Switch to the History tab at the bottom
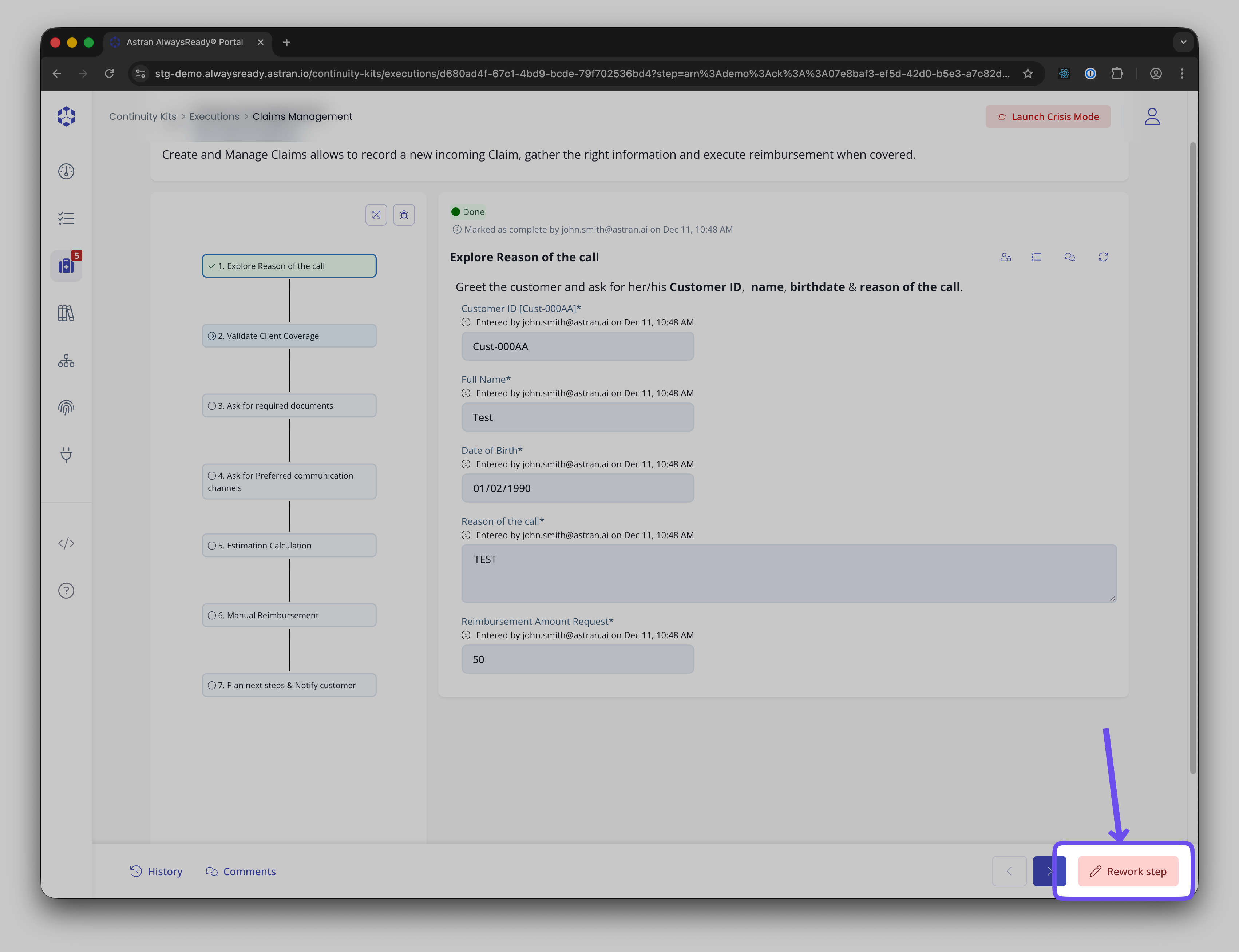1239x952 pixels. point(157,871)
